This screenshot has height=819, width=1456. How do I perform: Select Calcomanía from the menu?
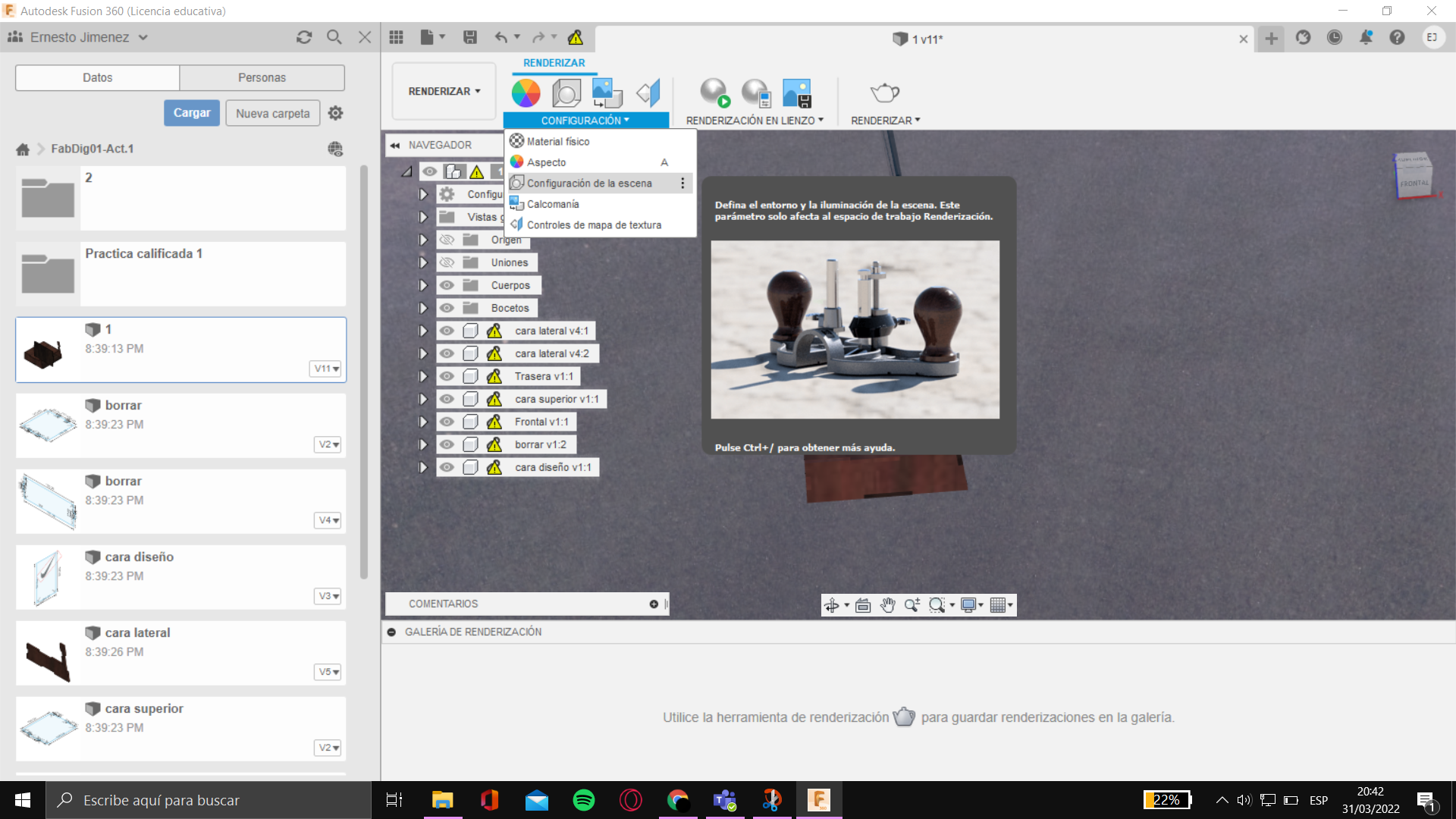tap(553, 204)
